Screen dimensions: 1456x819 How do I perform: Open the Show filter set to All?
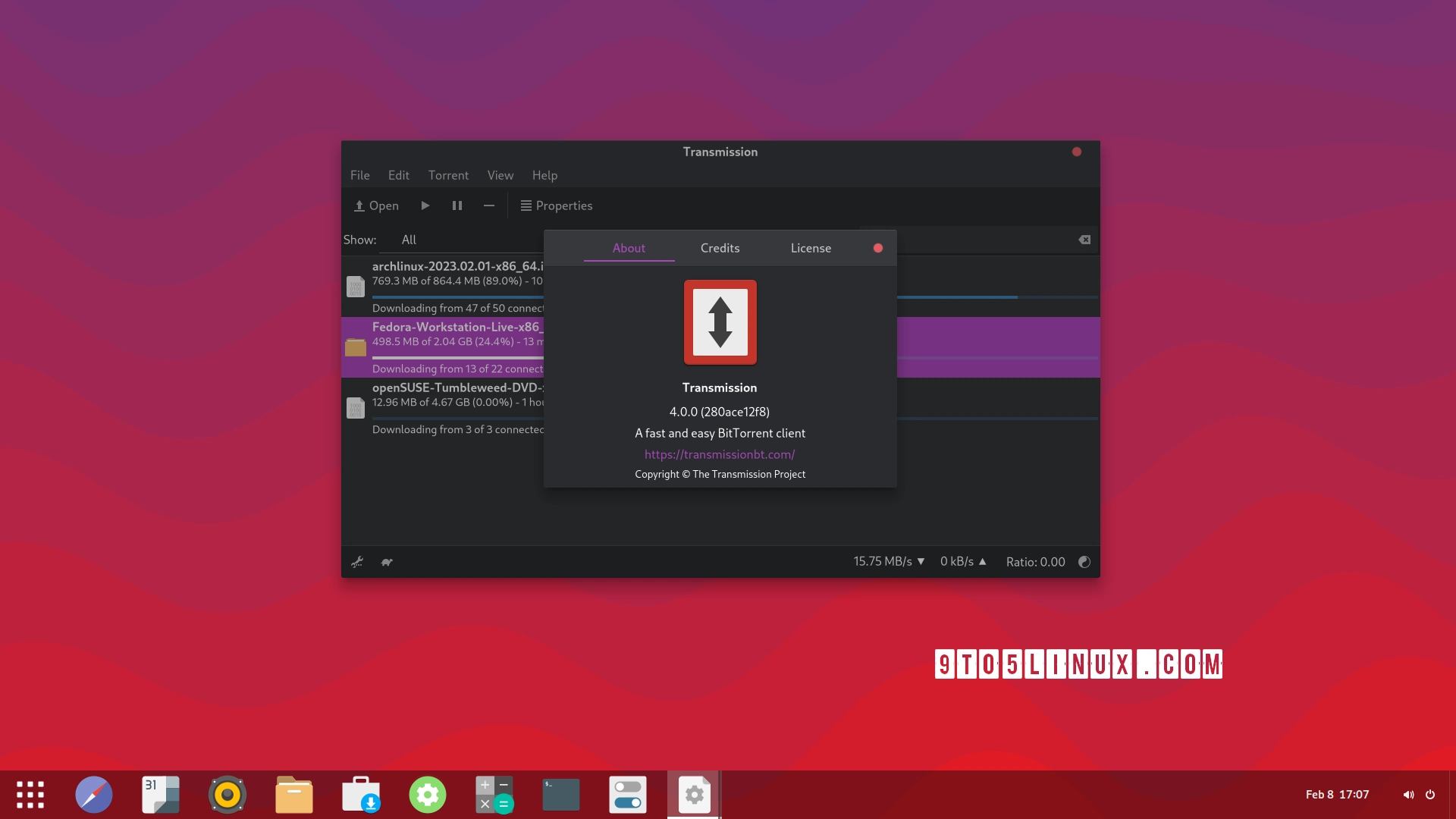click(x=409, y=240)
